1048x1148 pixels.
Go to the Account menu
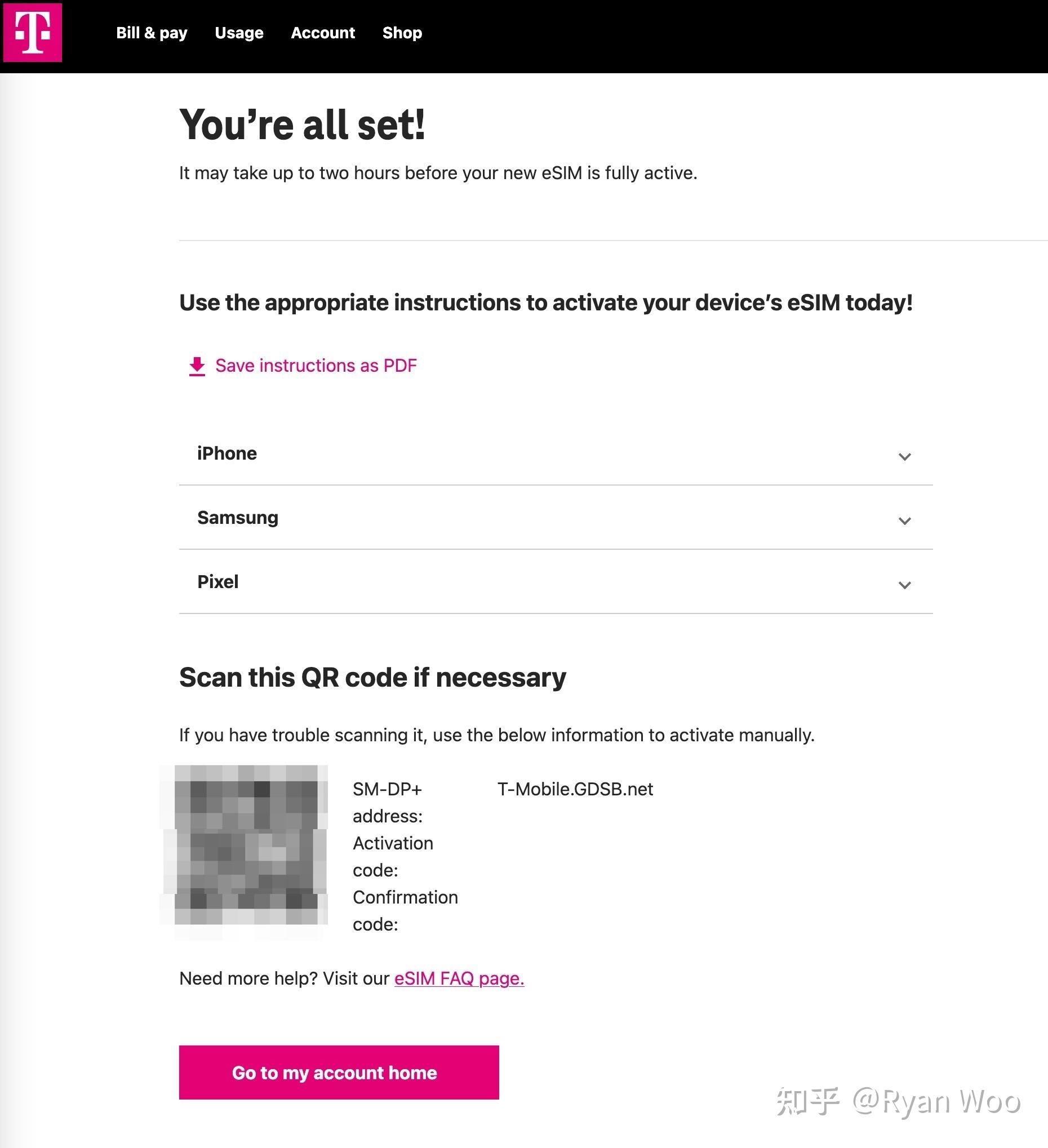coord(323,33)
